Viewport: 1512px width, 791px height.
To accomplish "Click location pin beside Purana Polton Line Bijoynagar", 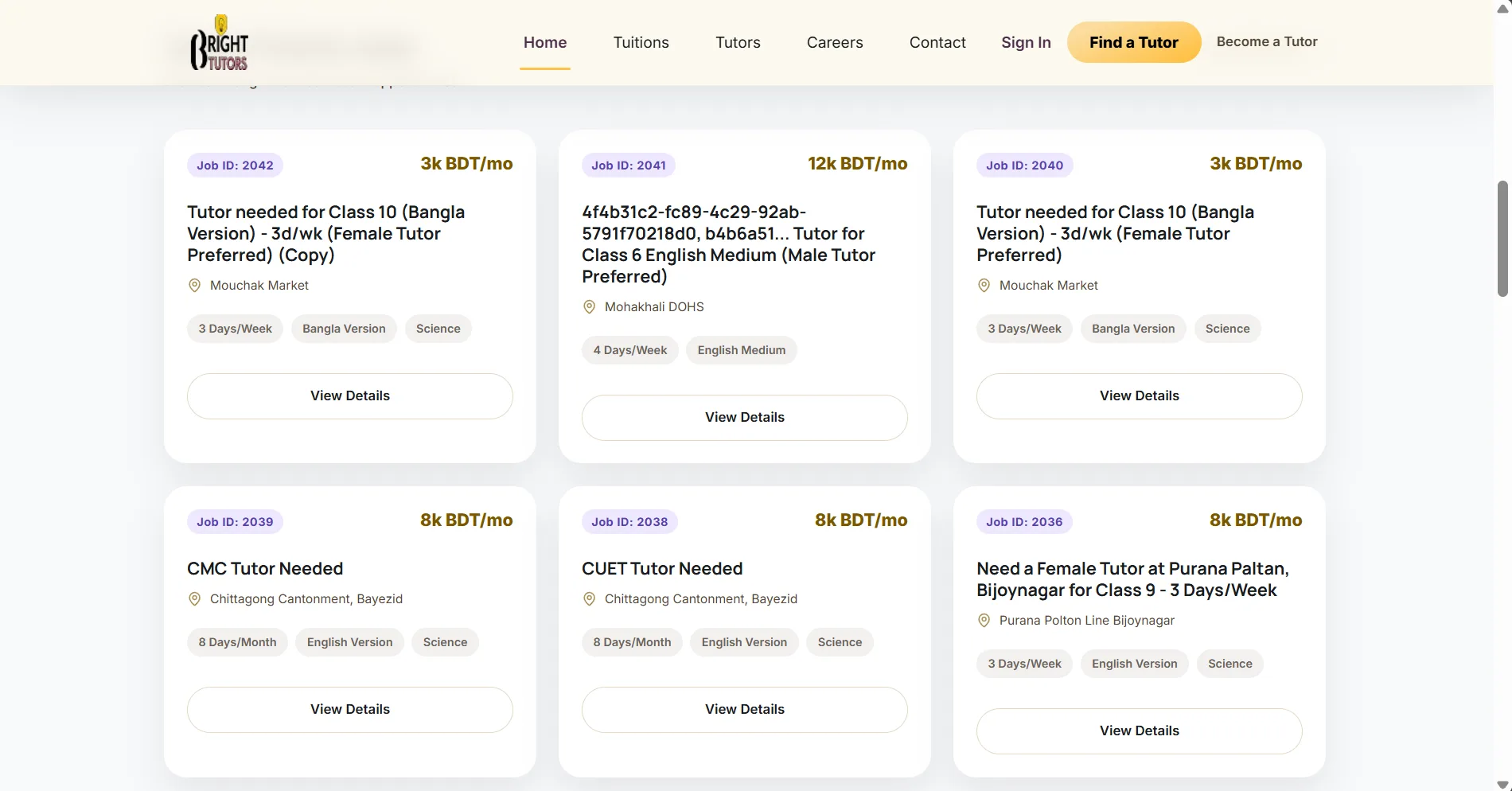I will tap(984, 621).
